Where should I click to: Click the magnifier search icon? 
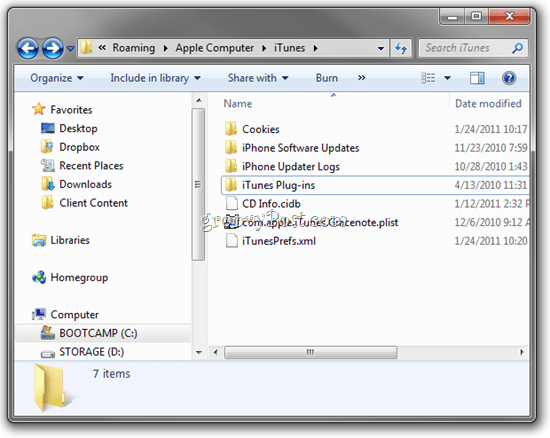click(518, 48)
